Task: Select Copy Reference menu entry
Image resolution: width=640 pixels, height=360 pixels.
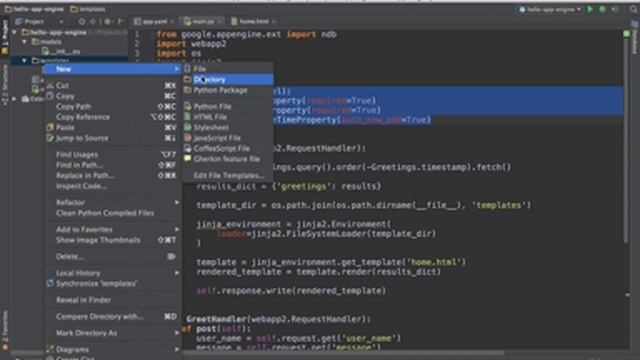Action: tap(113, 117)
